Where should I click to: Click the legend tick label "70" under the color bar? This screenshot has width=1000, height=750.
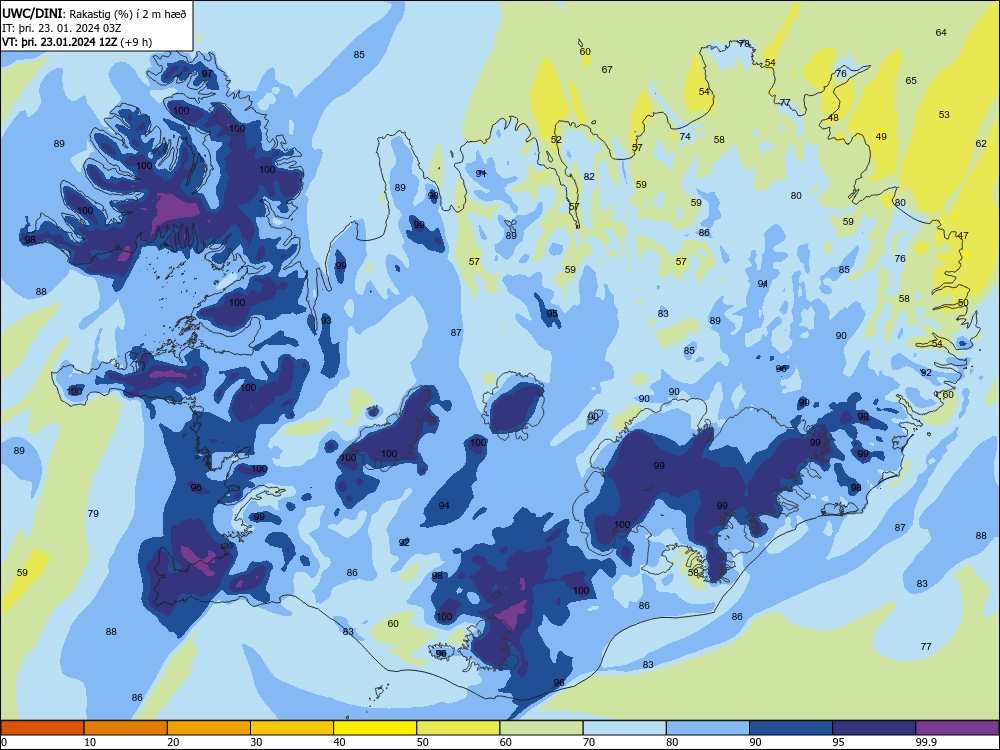589,742
